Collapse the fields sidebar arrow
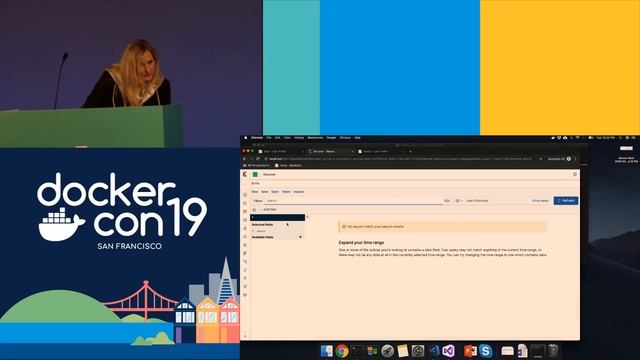This screenshot has height=360, width=640. [x=307, y=217]
